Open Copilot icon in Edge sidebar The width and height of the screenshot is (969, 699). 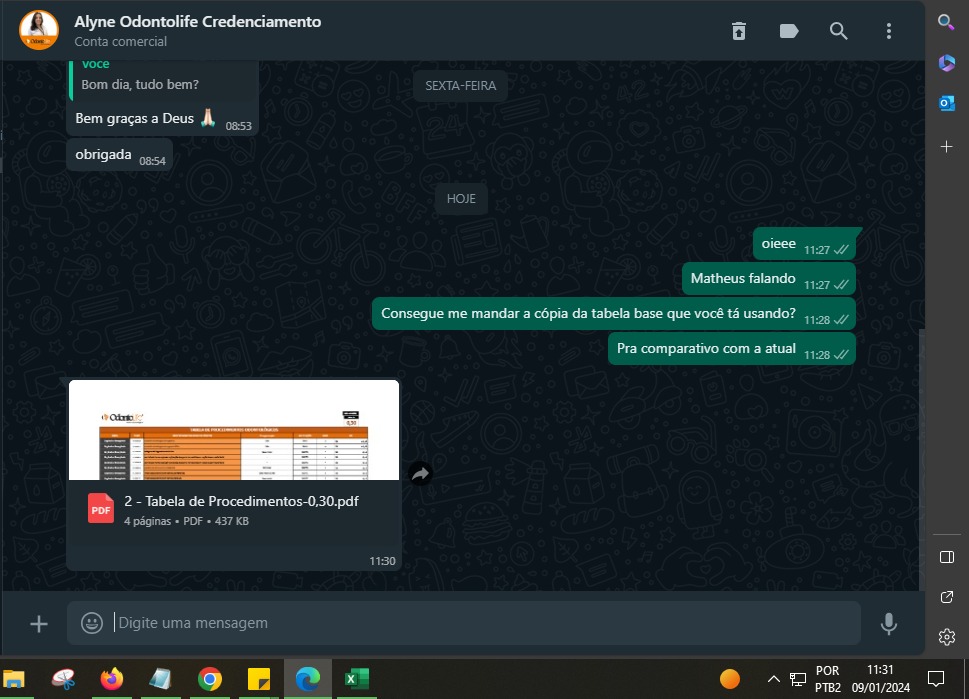point(946,62)
